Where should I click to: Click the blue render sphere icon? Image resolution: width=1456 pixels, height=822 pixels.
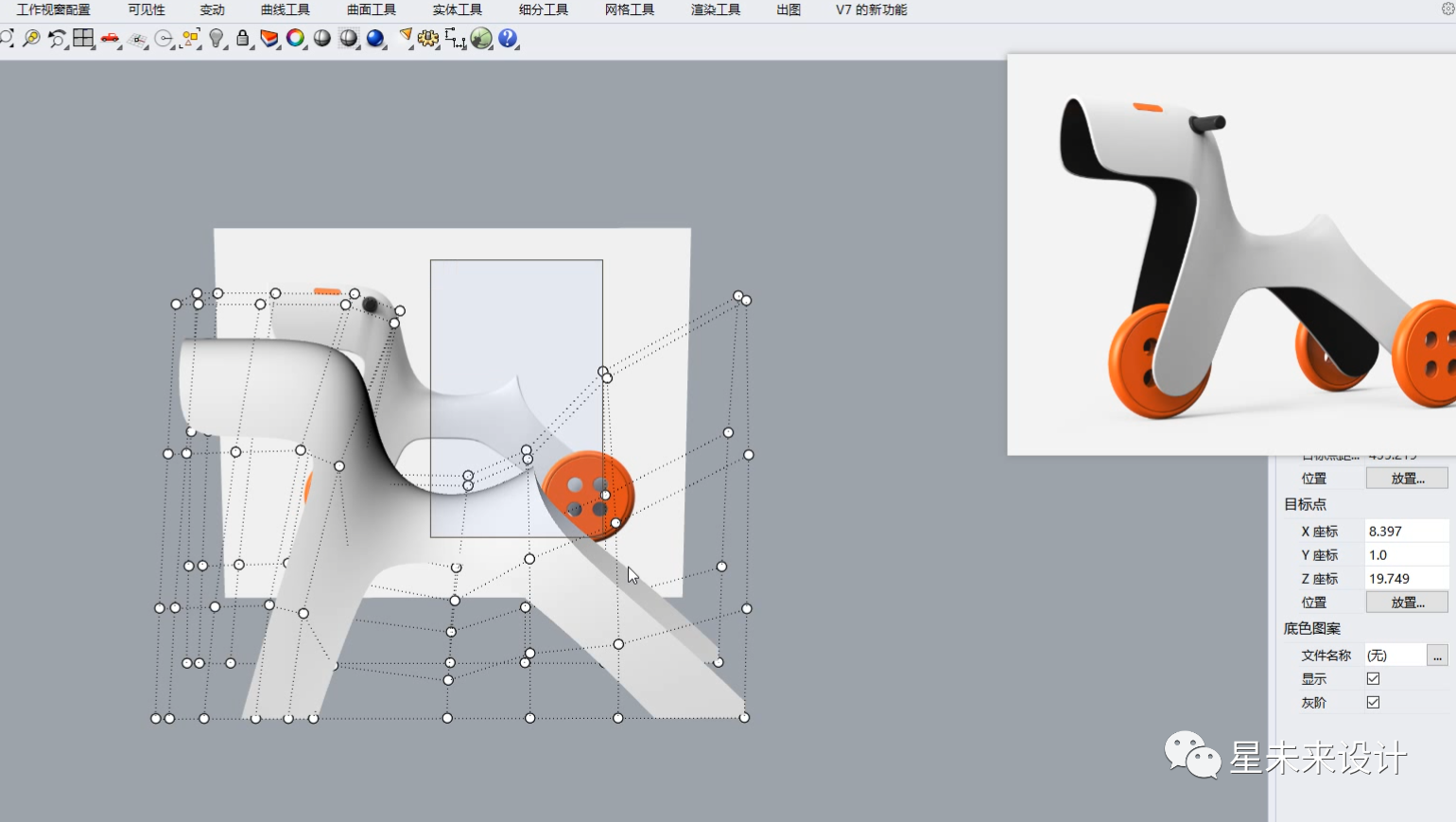tap(376, 39)
